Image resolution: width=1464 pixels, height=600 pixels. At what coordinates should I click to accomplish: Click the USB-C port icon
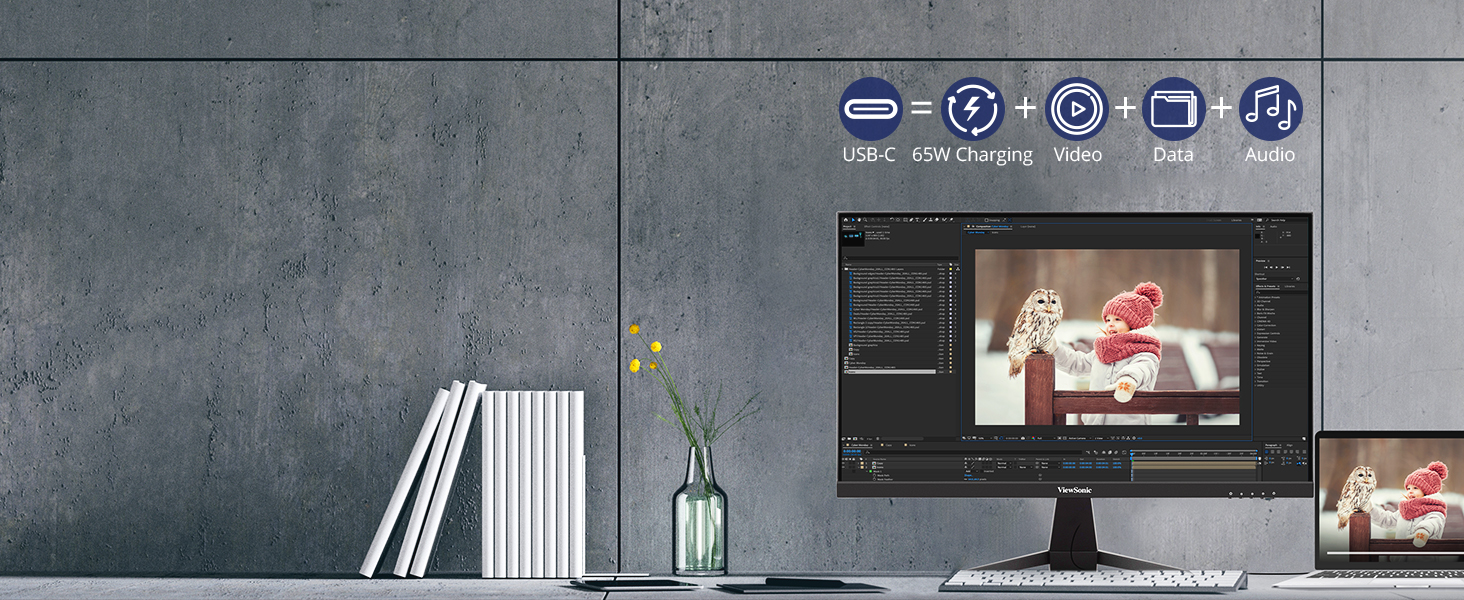870,108
